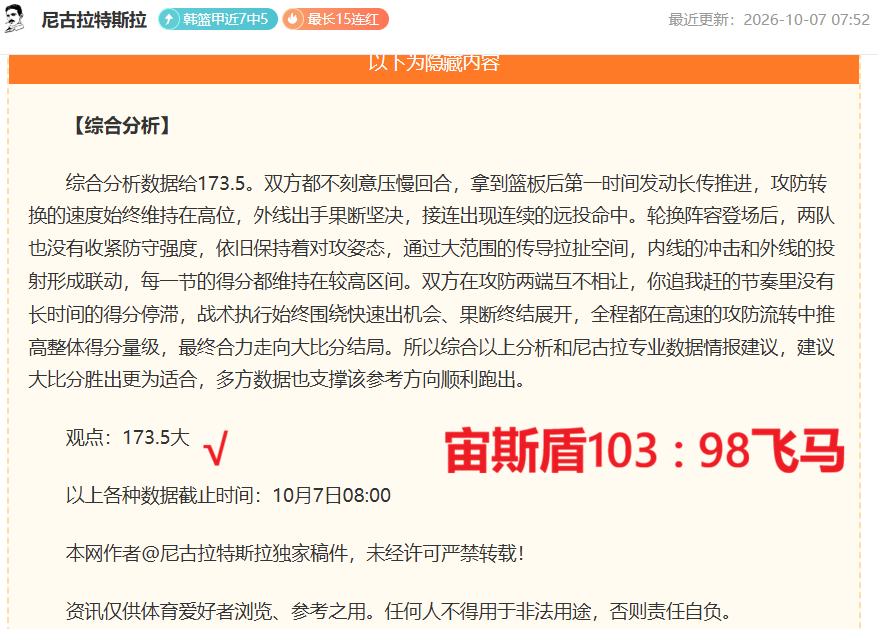Open author name 尼古拉特斯拉 profile
This screenshot has width=878, height=629.
click(x=94, y=20)
